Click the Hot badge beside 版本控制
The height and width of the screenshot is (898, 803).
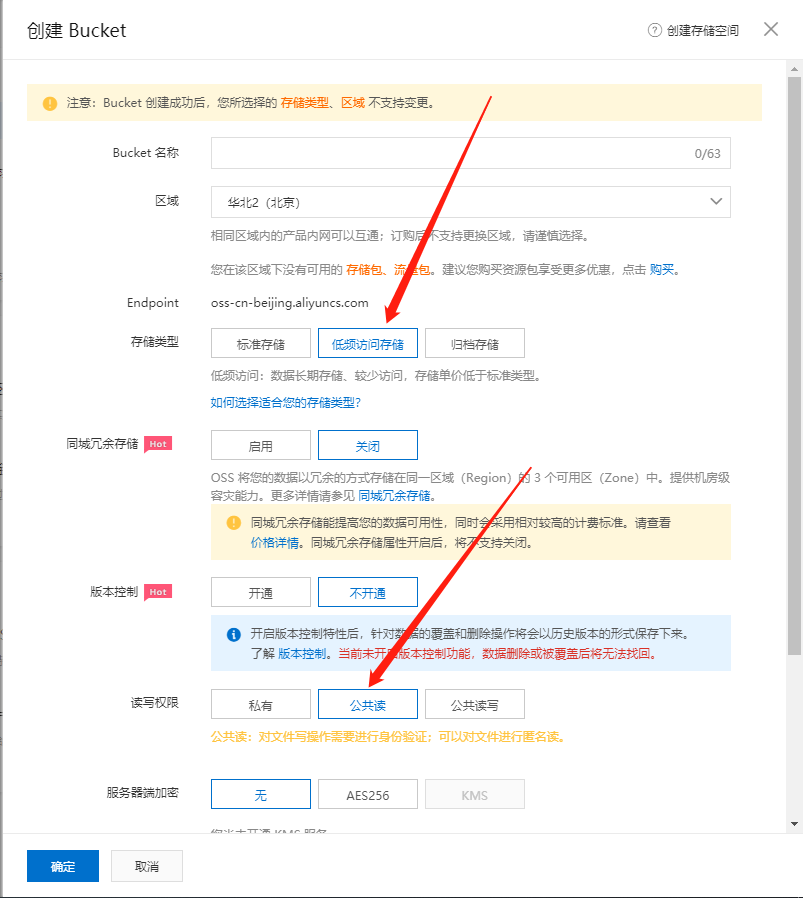[158, 592]
